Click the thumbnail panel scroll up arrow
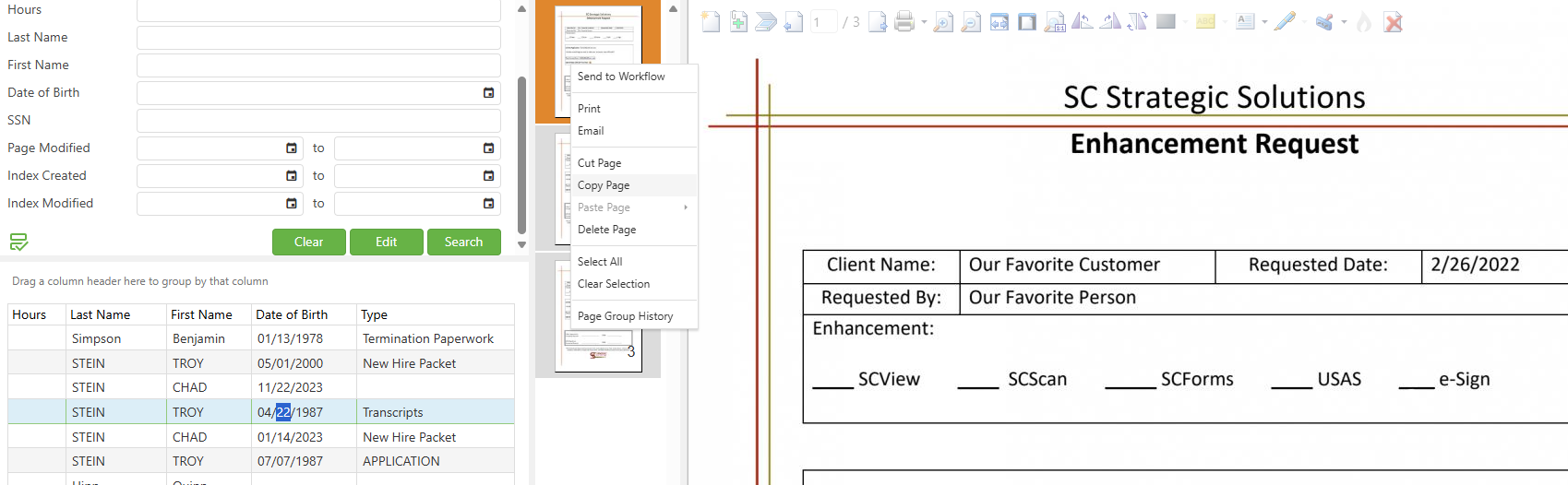 [673, 8]
